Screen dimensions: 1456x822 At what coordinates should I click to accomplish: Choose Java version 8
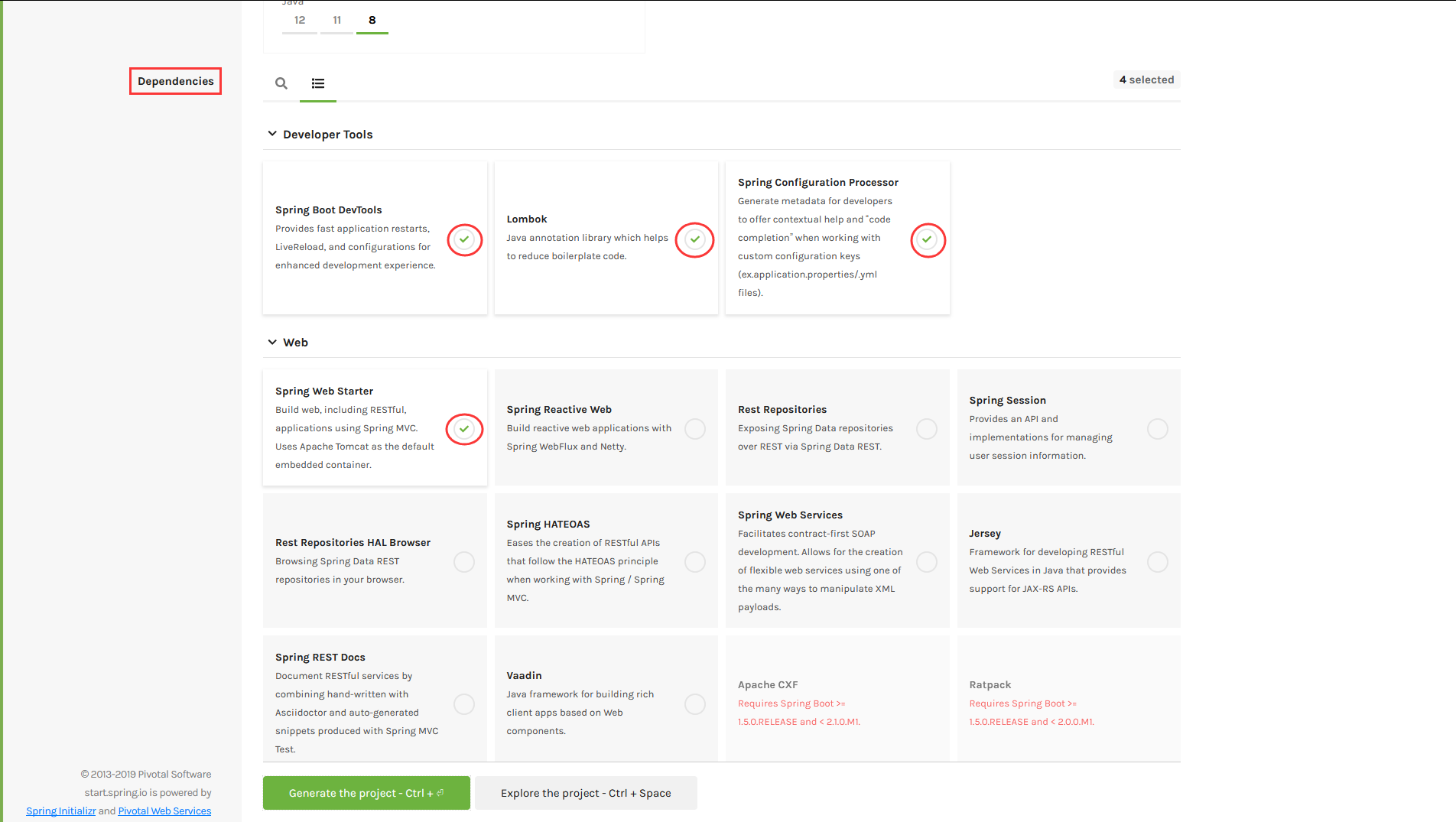[372, 20]
